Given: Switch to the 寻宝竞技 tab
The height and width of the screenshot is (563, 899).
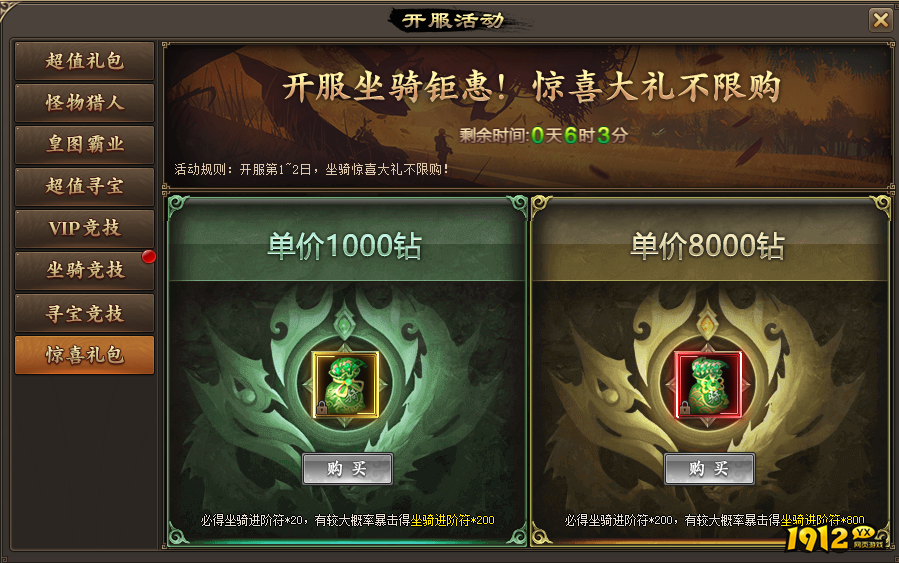Looking at the screenshot, I should tap(84, 313).
